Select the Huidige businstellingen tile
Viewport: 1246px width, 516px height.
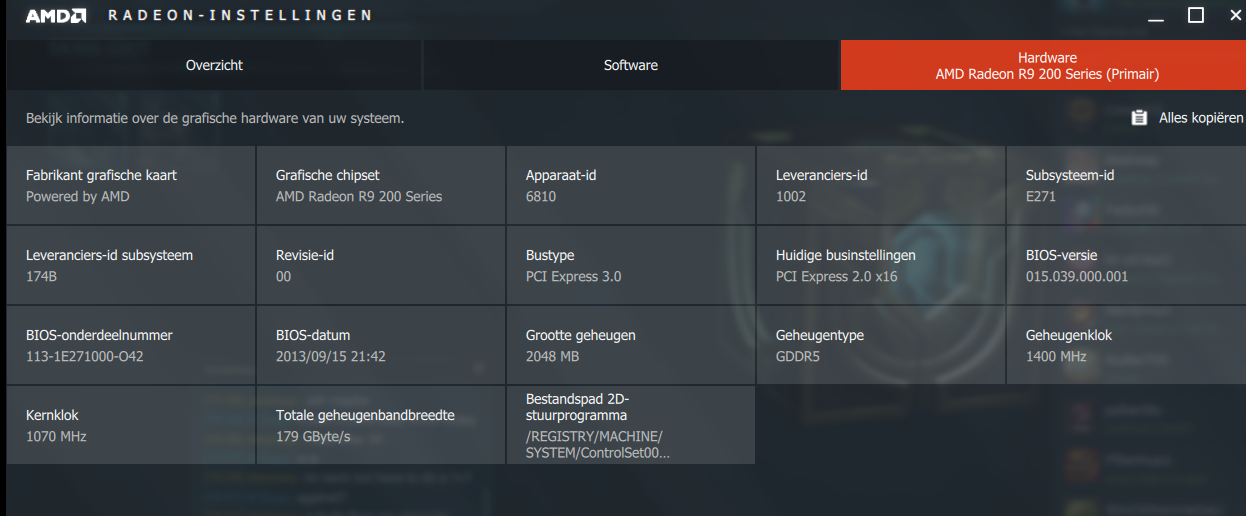click(881, 265)
